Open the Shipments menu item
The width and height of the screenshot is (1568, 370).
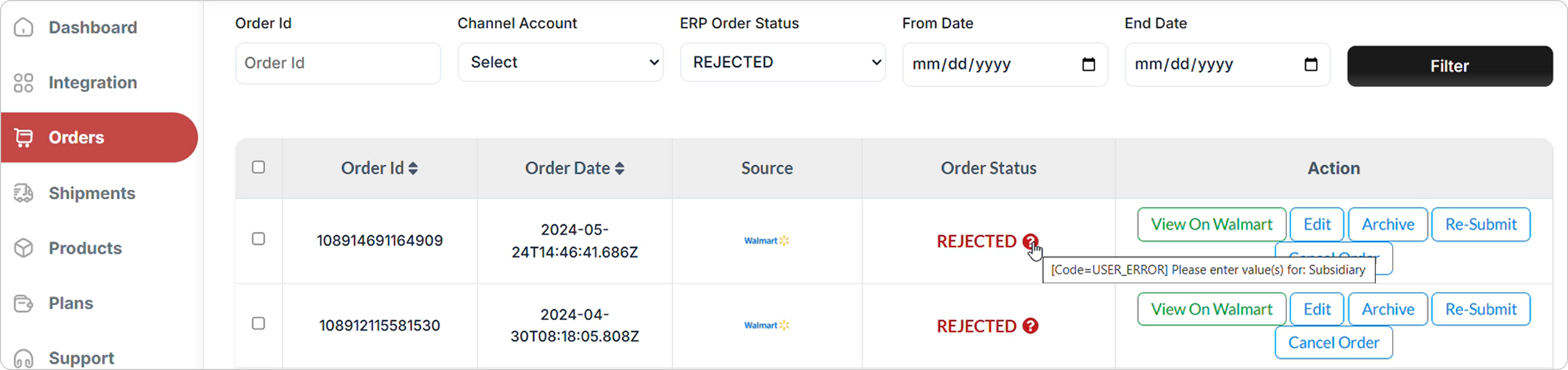coord(92,194)
